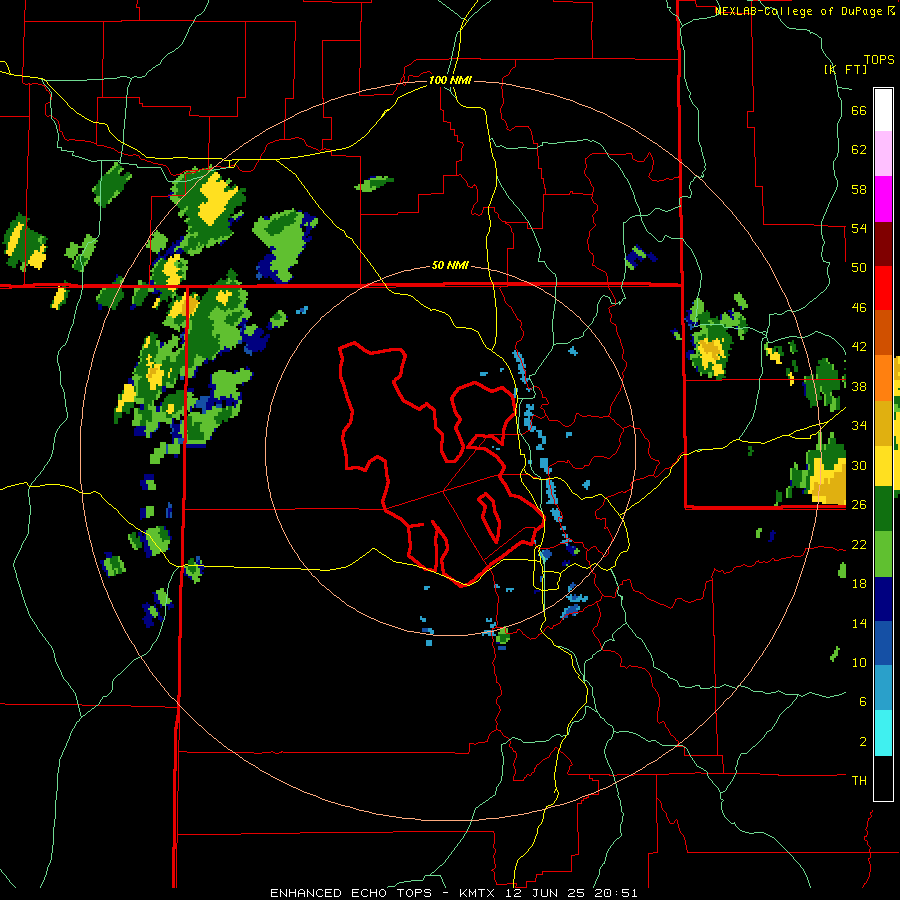Select the "34" legend value

click(859, 425)
